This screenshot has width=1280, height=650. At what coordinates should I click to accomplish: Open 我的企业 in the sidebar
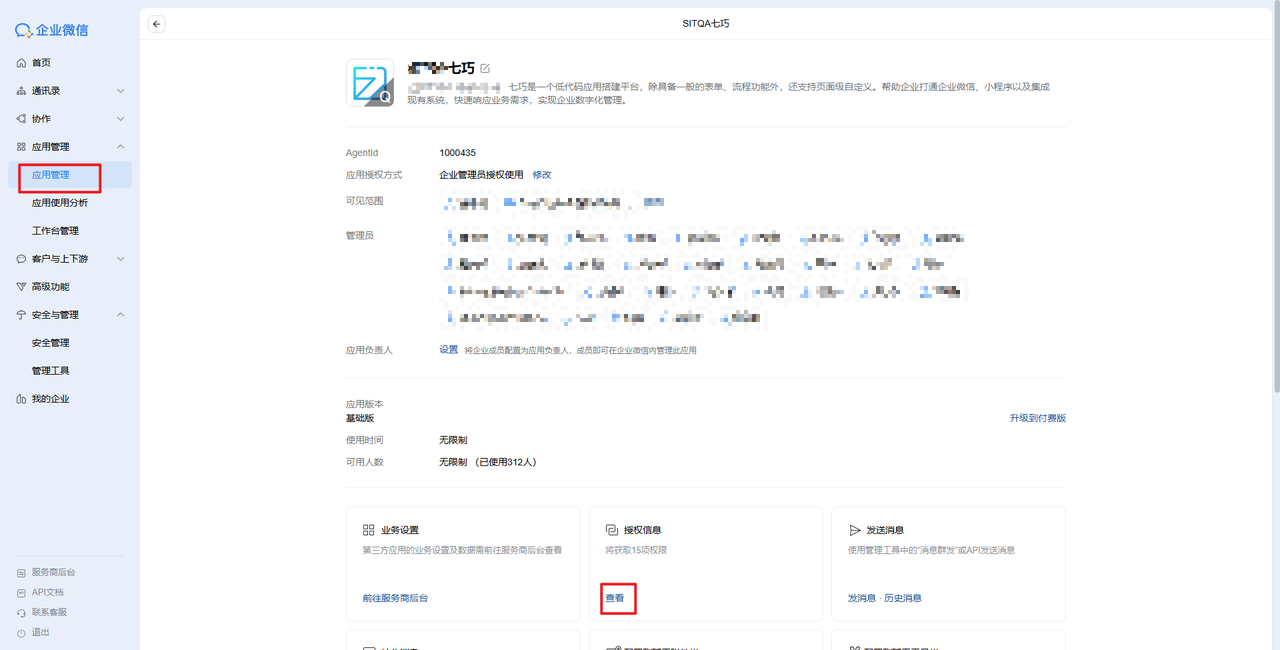pyautogui.click(x=50, y=399)
